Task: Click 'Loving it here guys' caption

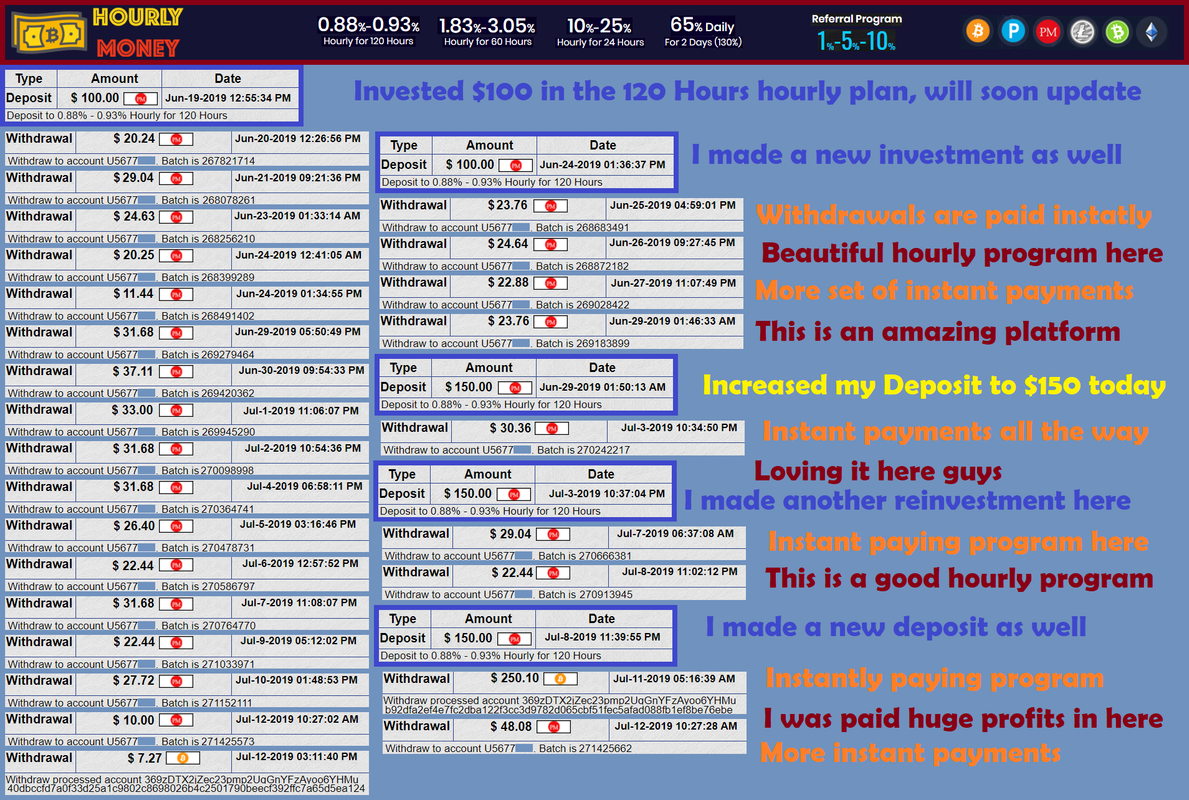Action: 878,472
